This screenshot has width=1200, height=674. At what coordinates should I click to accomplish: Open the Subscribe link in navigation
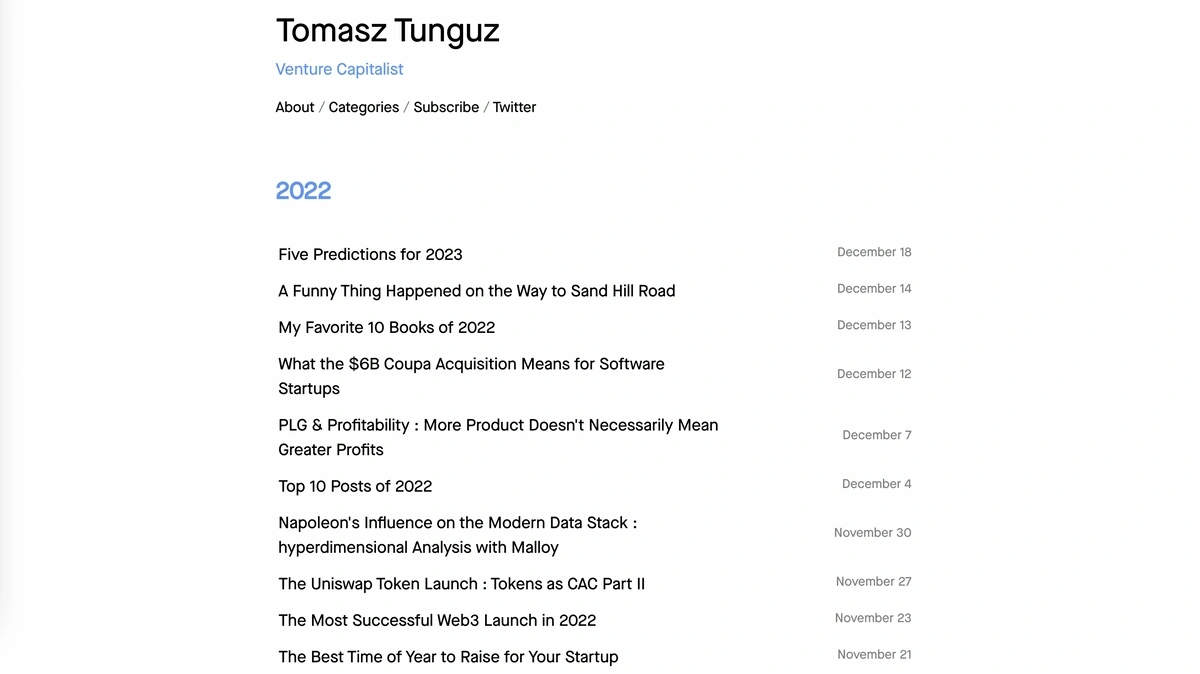tap(446, 107)
